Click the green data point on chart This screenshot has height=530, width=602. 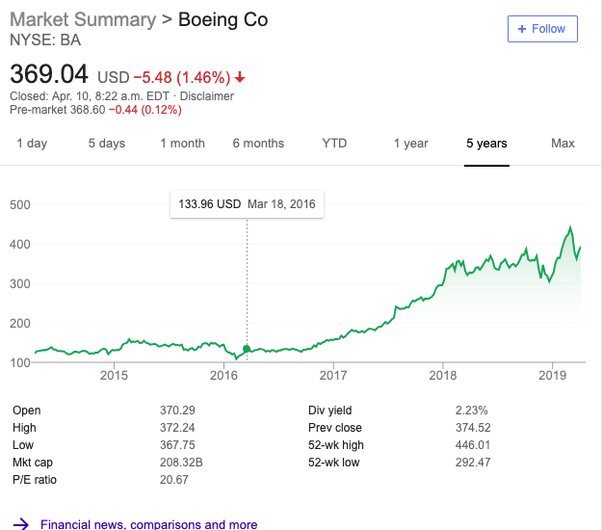pos(247,349)
